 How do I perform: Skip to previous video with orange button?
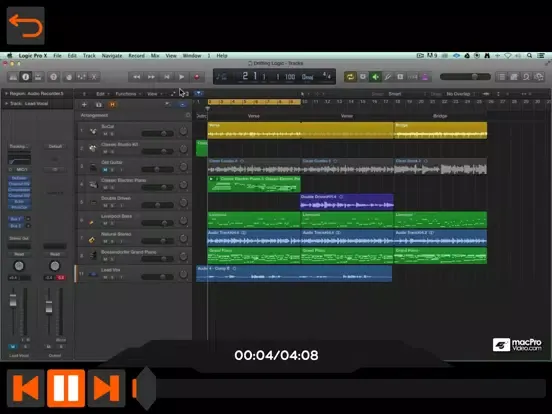pos(26,388)
